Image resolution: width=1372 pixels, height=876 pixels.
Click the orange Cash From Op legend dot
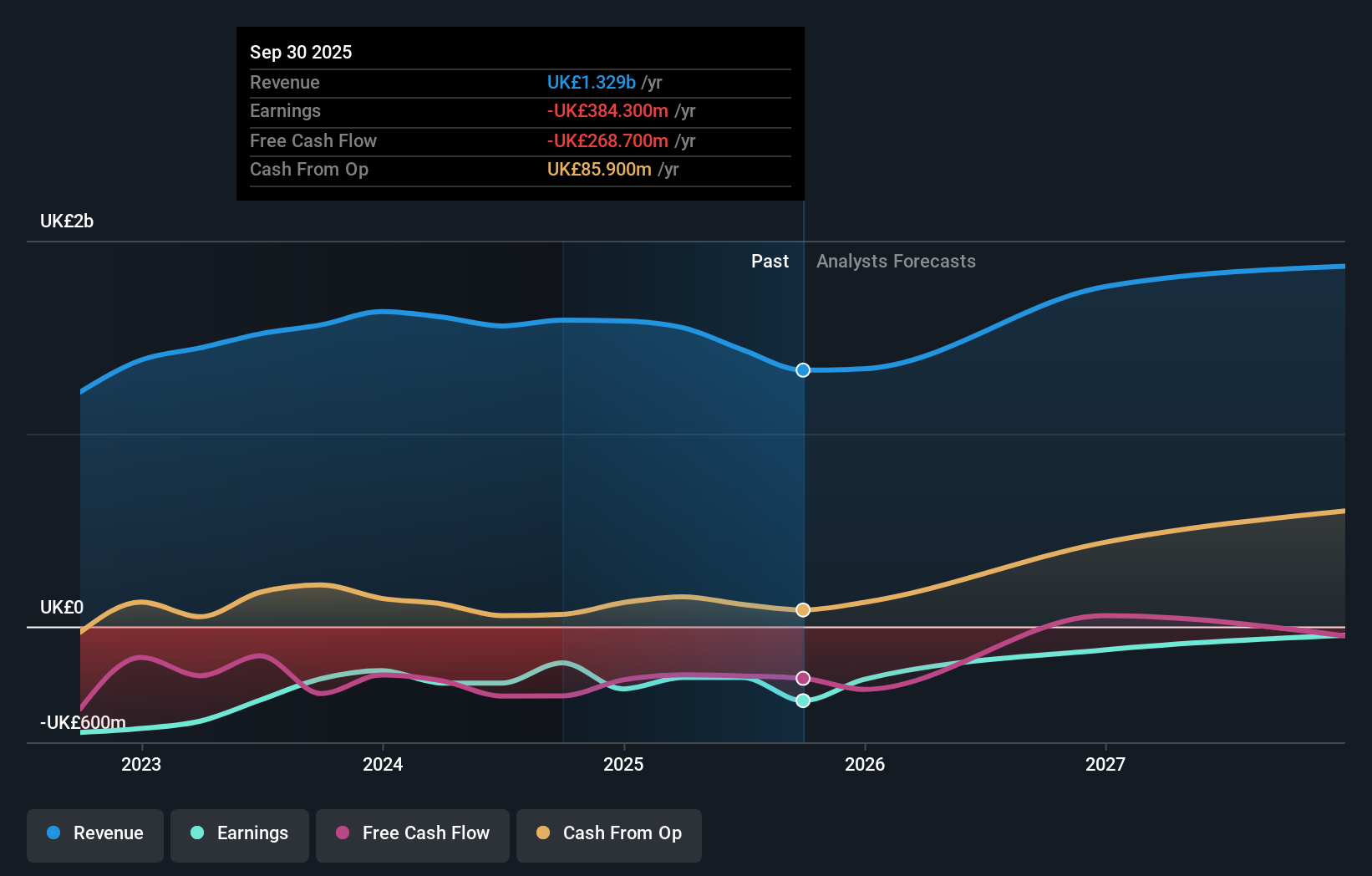[543, 833]
